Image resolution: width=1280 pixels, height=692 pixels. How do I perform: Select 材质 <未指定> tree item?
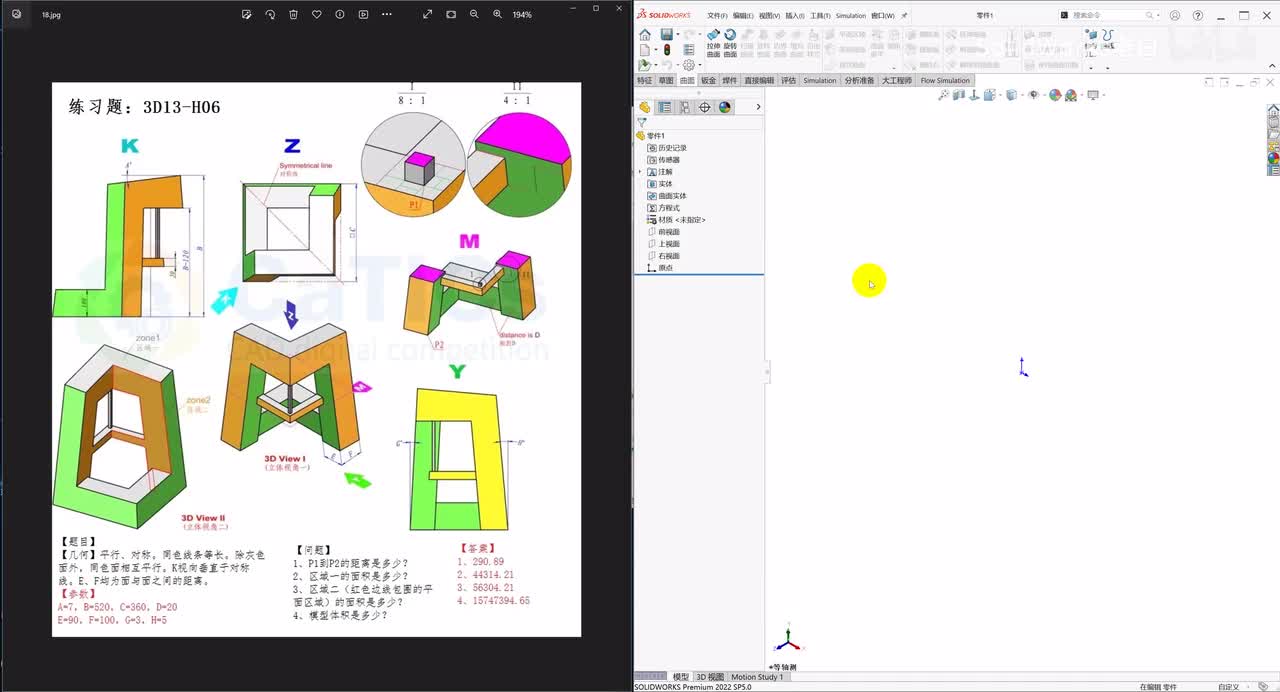point(676,220)
